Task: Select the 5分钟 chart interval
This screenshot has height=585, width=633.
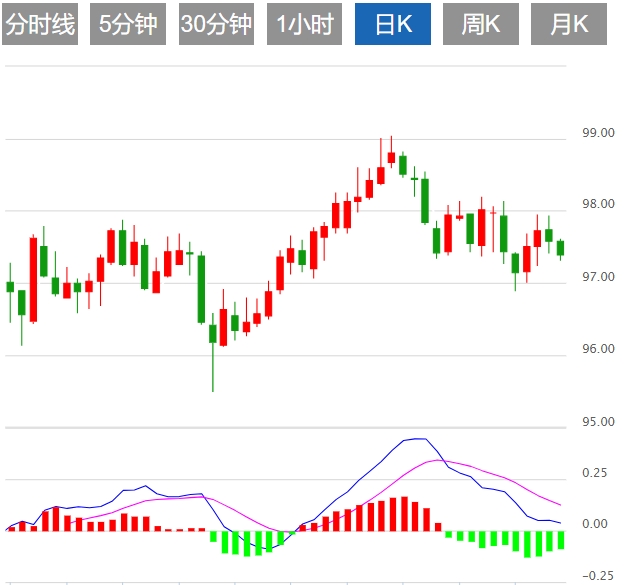Action: coord(128,25)
